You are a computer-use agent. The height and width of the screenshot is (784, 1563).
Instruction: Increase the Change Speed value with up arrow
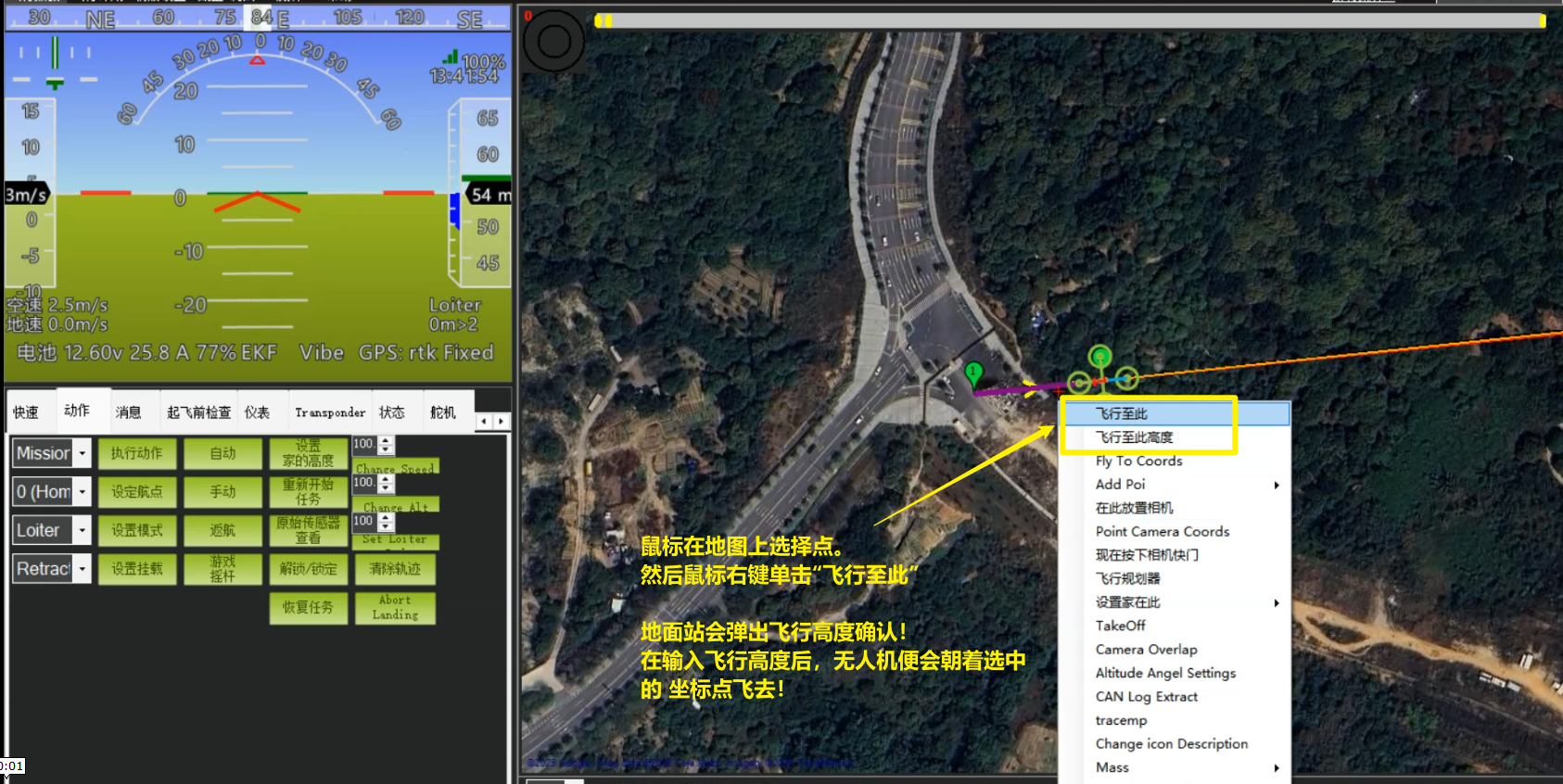tap(387, 440)
